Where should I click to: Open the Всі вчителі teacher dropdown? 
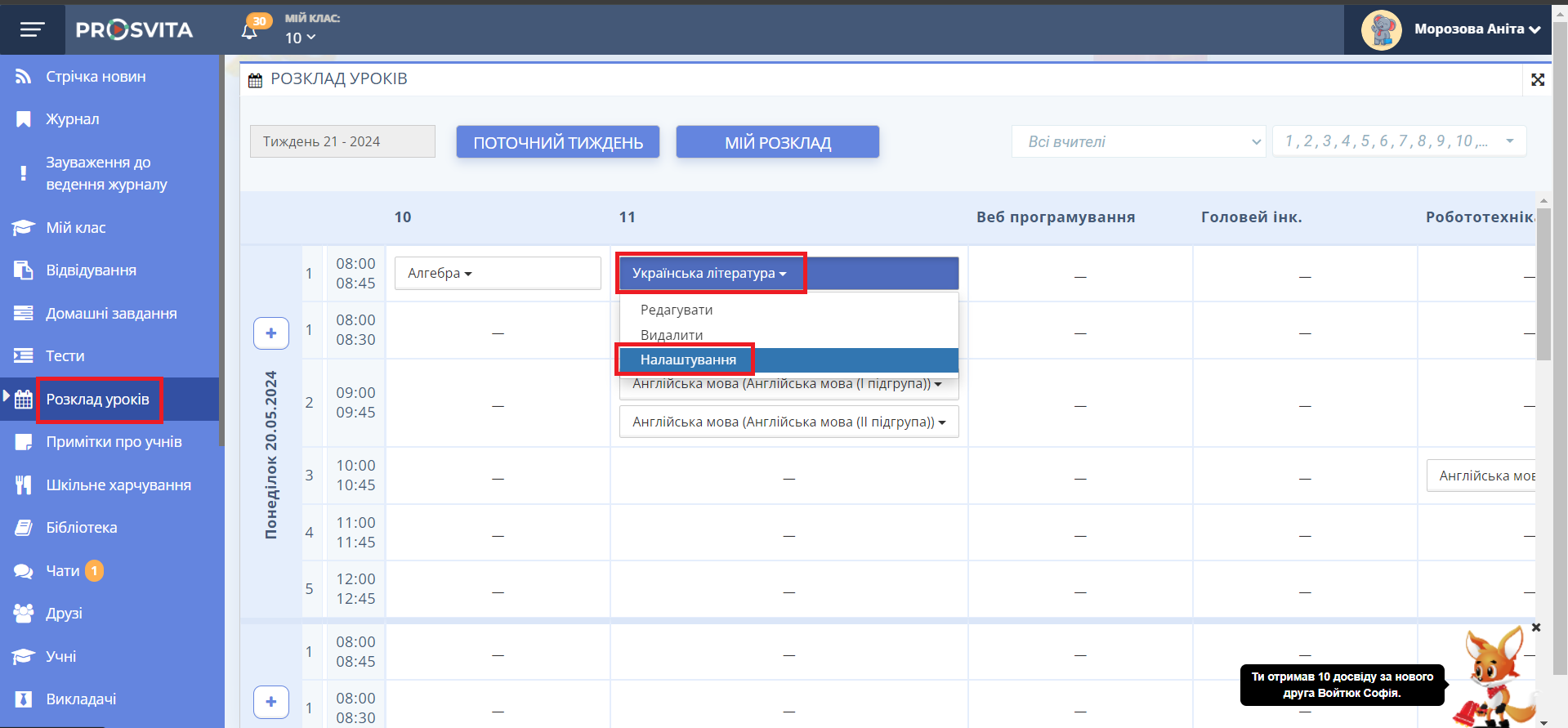1138,141
